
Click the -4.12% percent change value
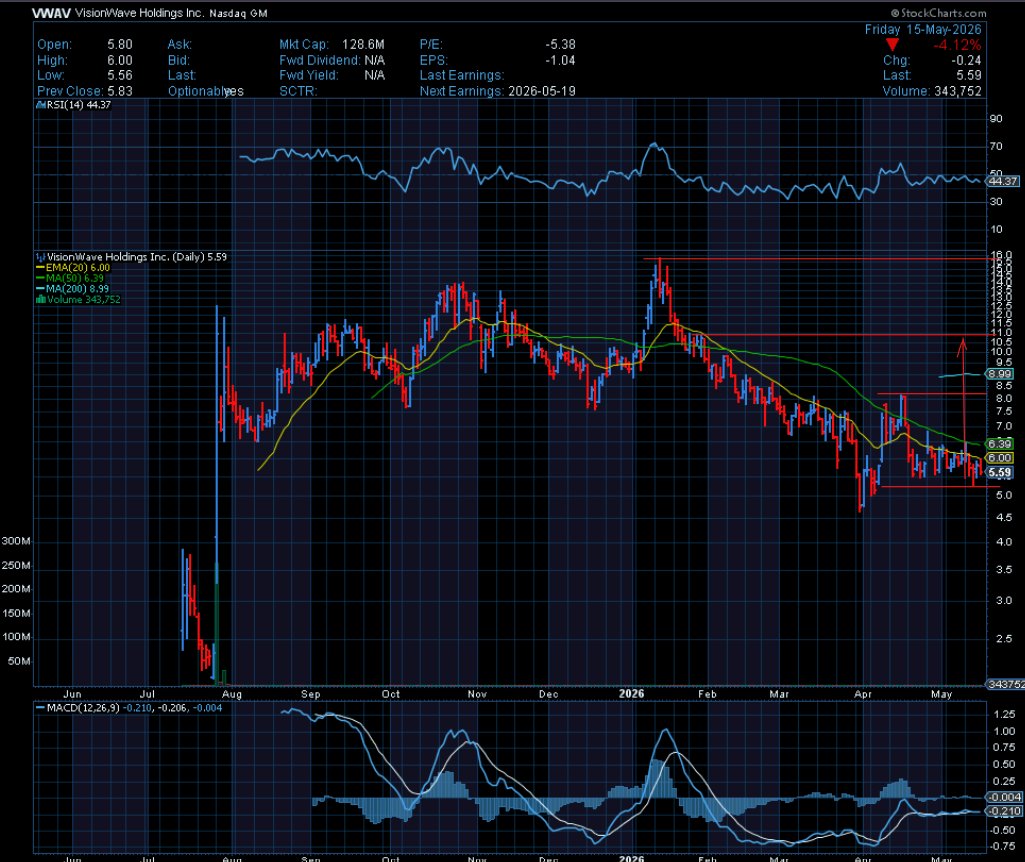957,45
